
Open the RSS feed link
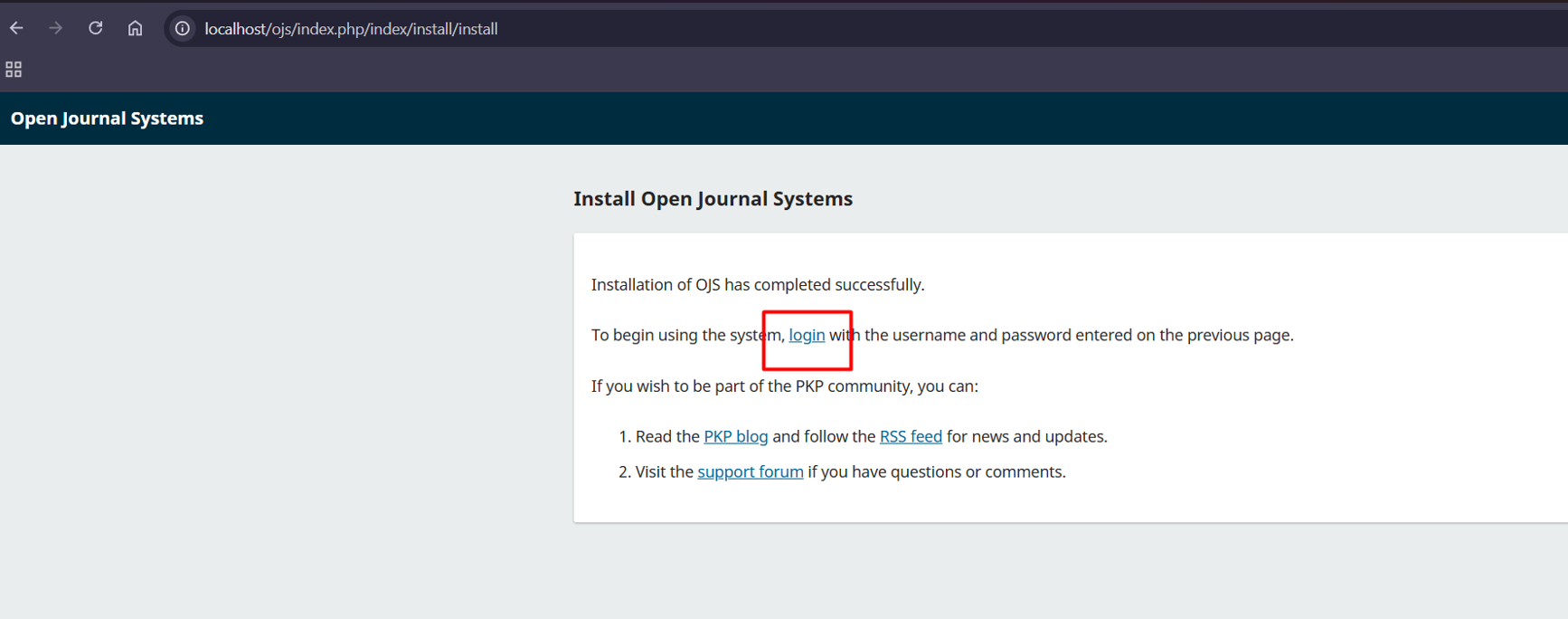911,436
